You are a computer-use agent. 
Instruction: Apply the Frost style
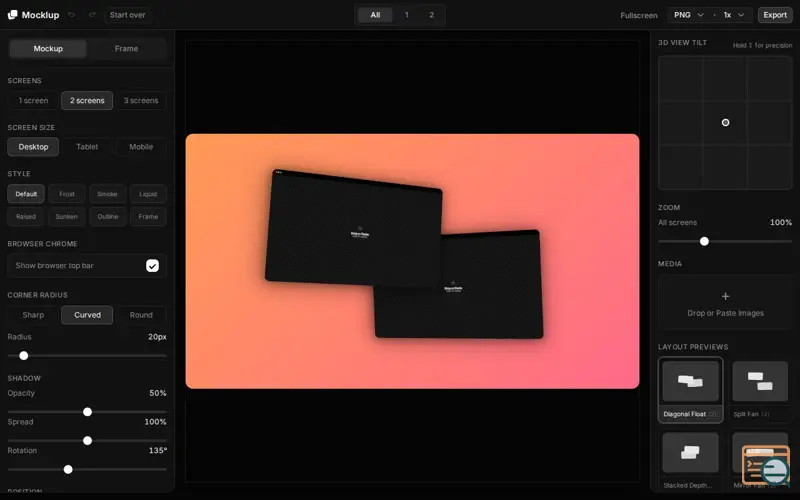click(67, 194)
